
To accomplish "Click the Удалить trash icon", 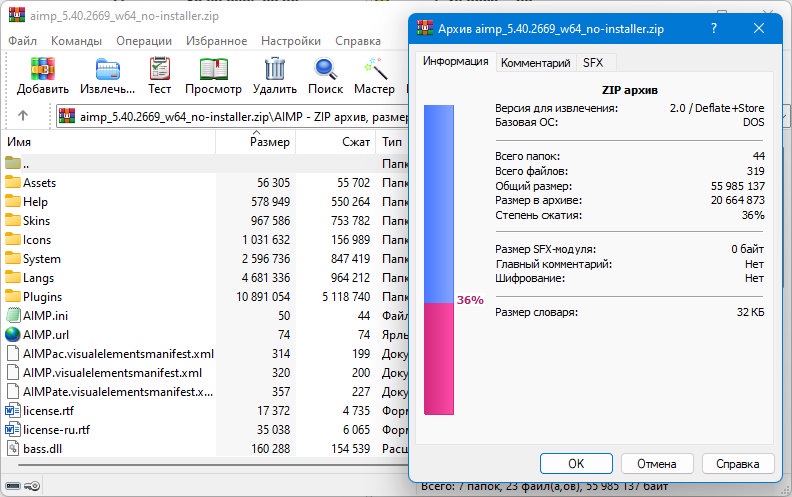I will 275,69.
